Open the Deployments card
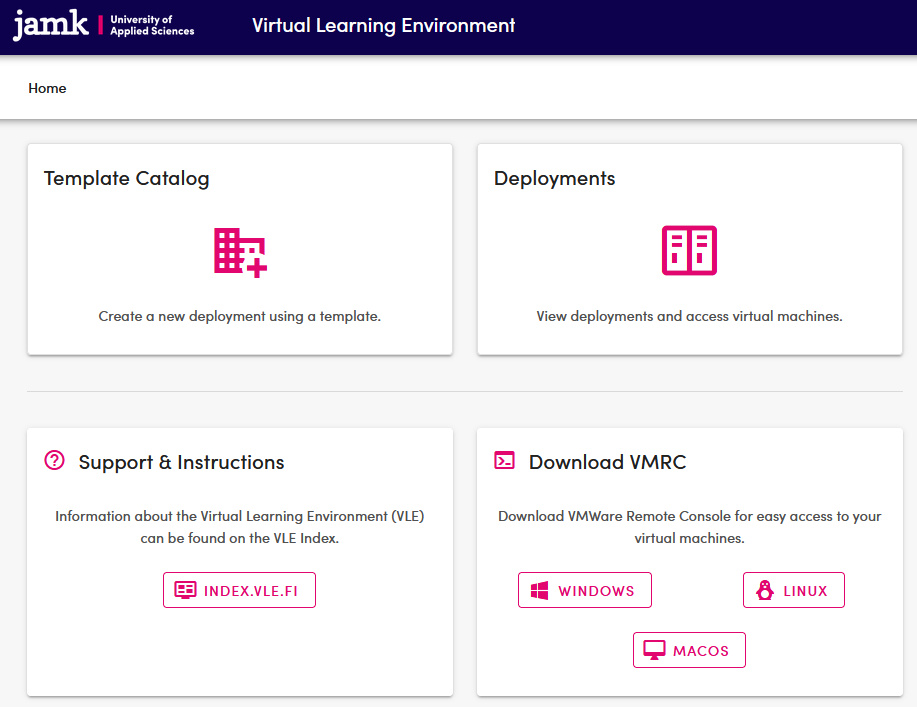The width and height of the screenshot is (917, 707). click(689, 249)
